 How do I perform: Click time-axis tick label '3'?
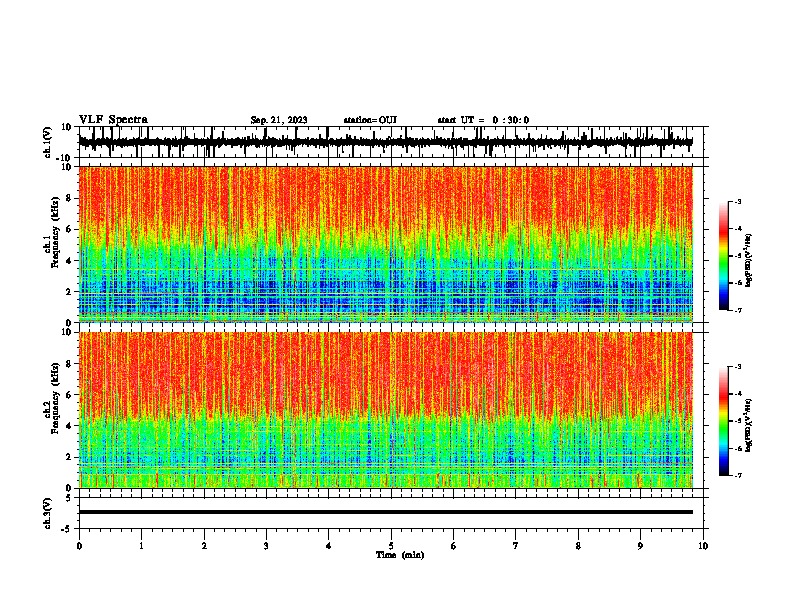(266, 546)
